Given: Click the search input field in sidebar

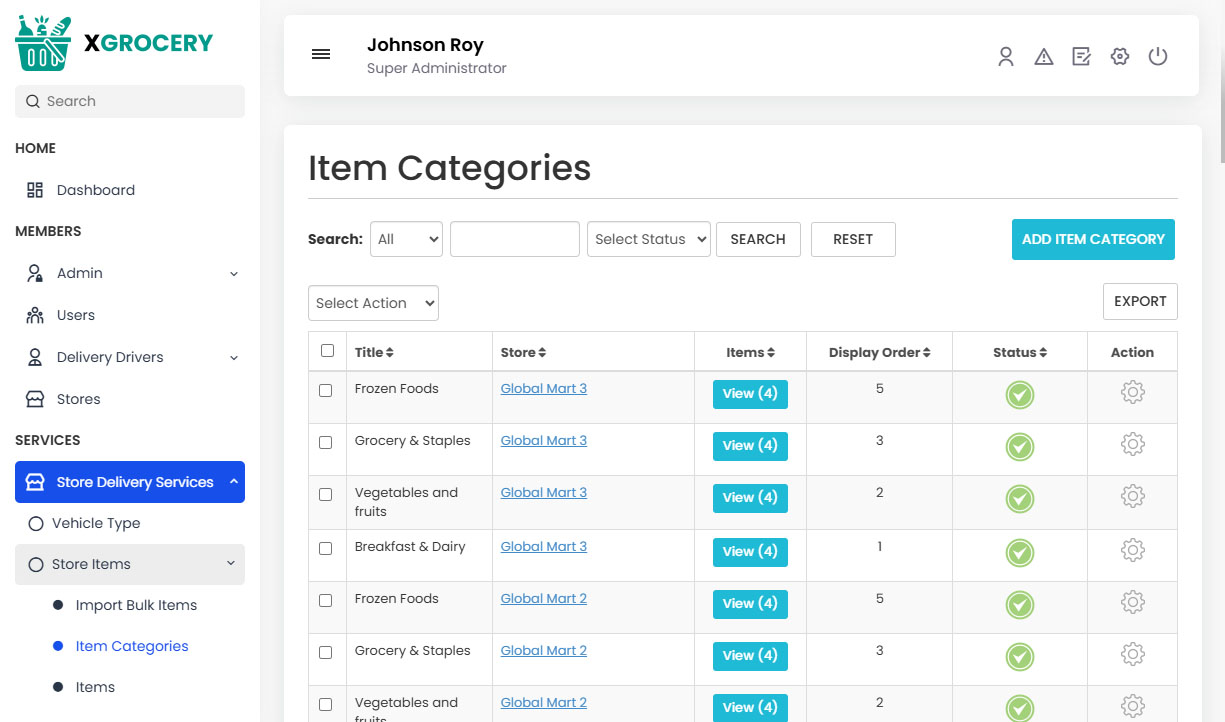Looking at the screenshot, I should point(129,101).
